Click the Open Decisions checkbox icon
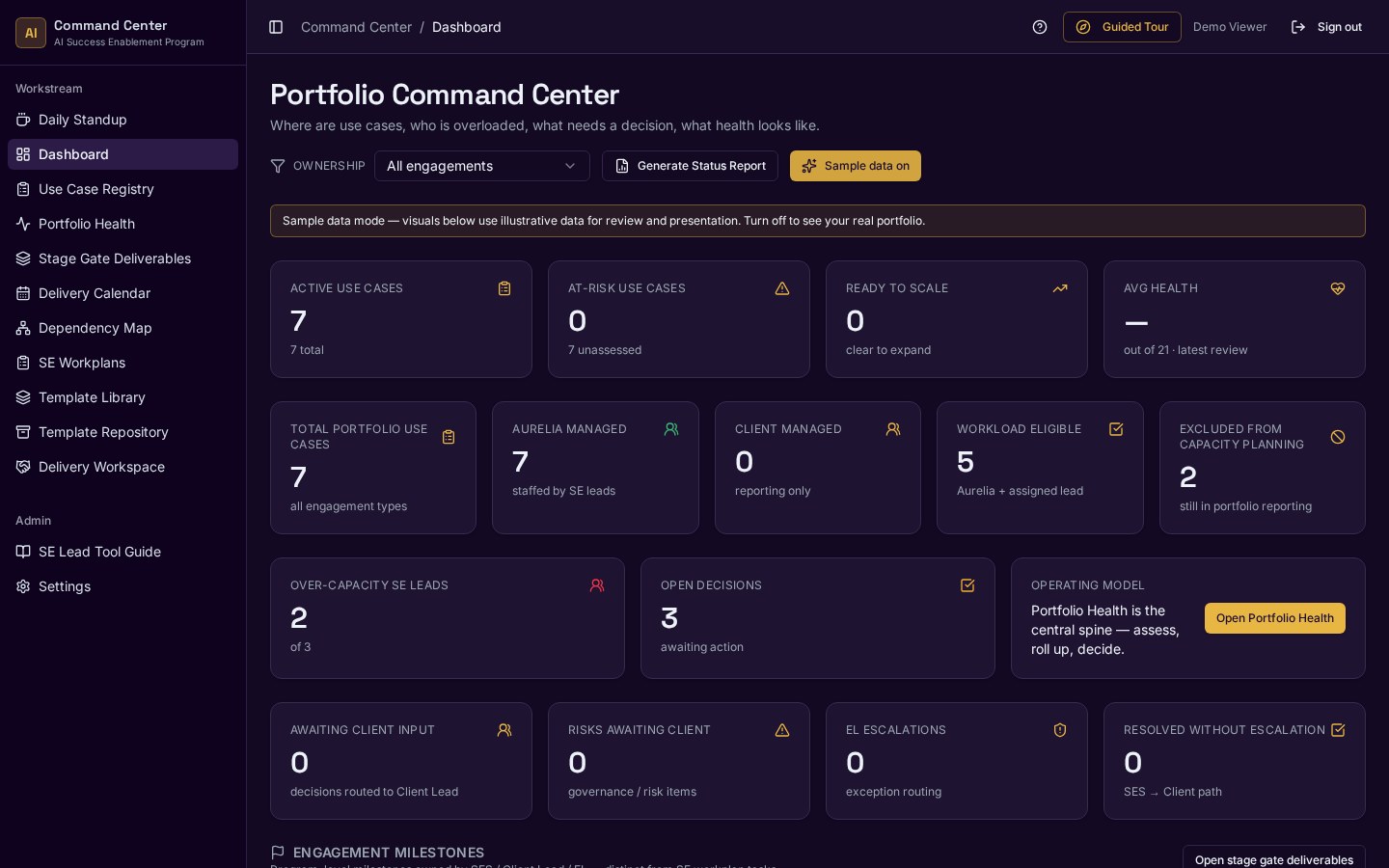Screen dimensions: 1389x868 [967, 585]
